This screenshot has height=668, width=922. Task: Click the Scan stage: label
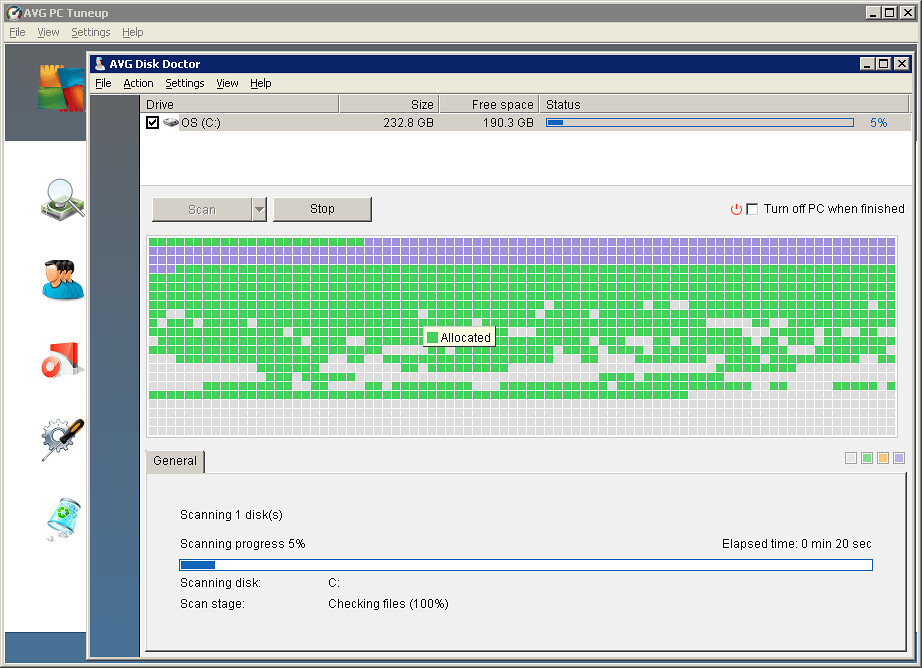coord(212,604)
